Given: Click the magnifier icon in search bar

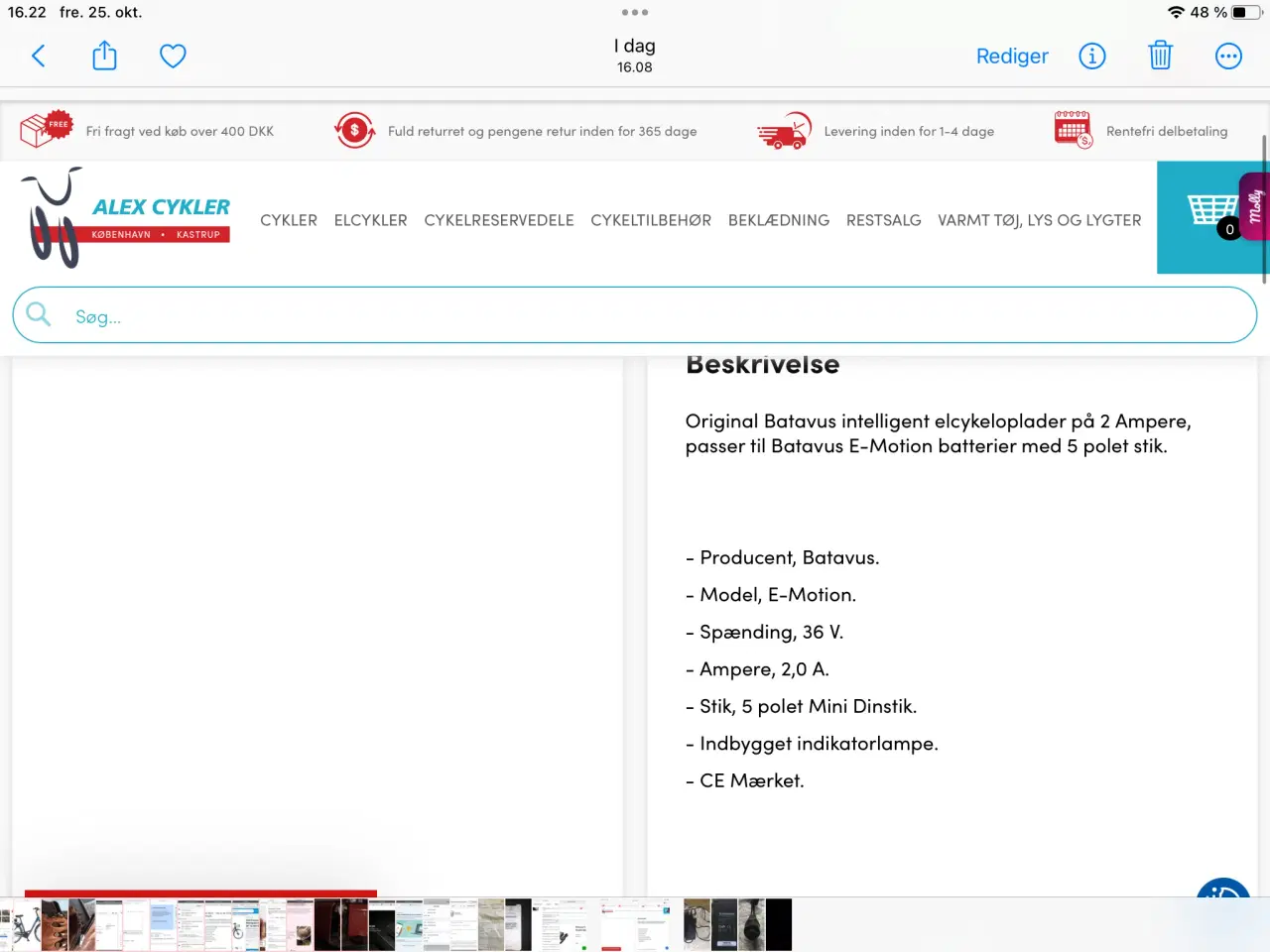Looking at the screenshot, I should tap(39, 314).
